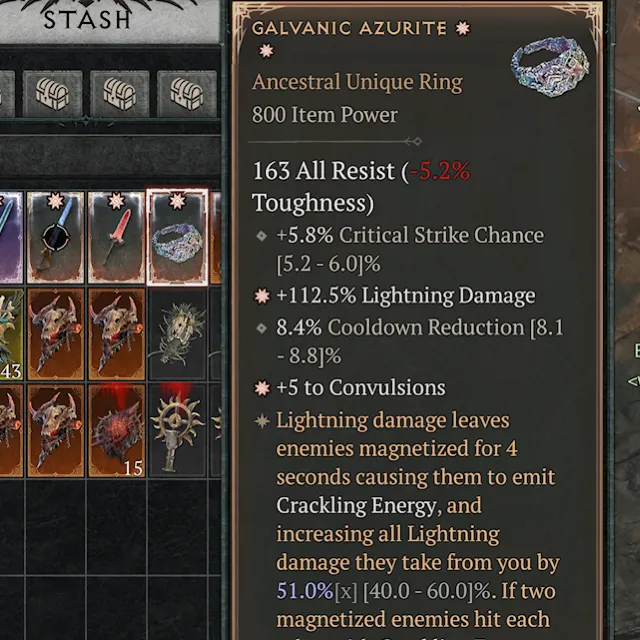Select the horned skull under the red sword
This screenshot has height=640, width=640.
point(116,334)
